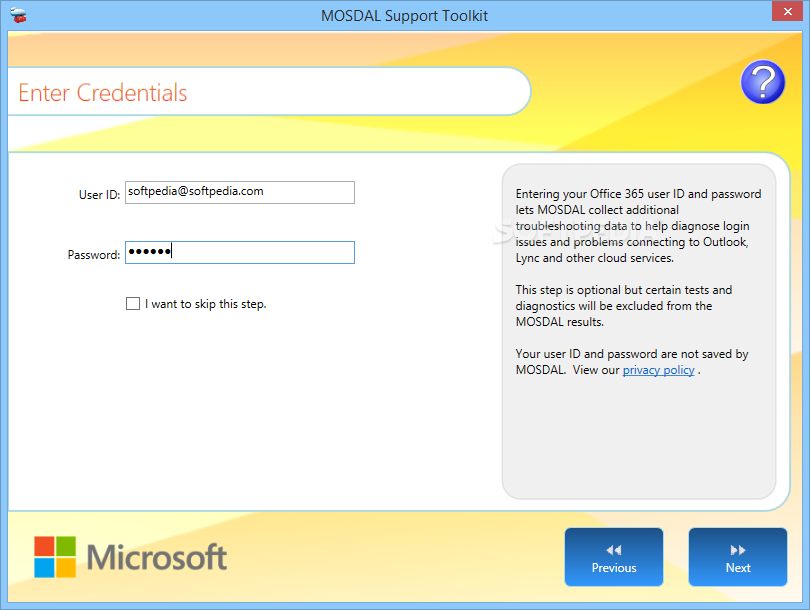Click 'Your user ID and password are not saved' text
Screen dimensions: 810x610
pyautogui.click(x=632, y=362)
